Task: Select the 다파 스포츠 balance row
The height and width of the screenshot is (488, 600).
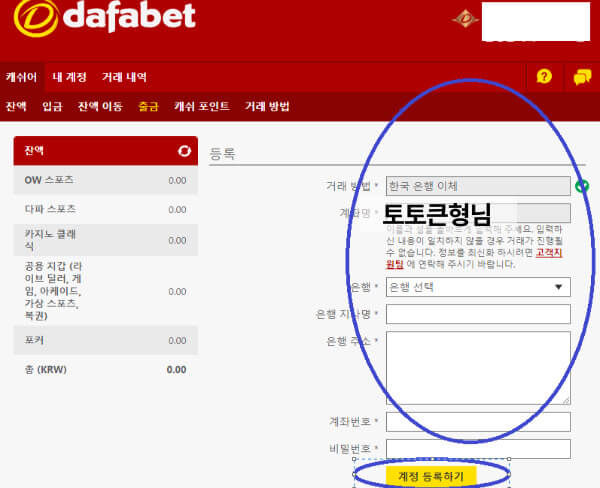Action: click(106, 209)
